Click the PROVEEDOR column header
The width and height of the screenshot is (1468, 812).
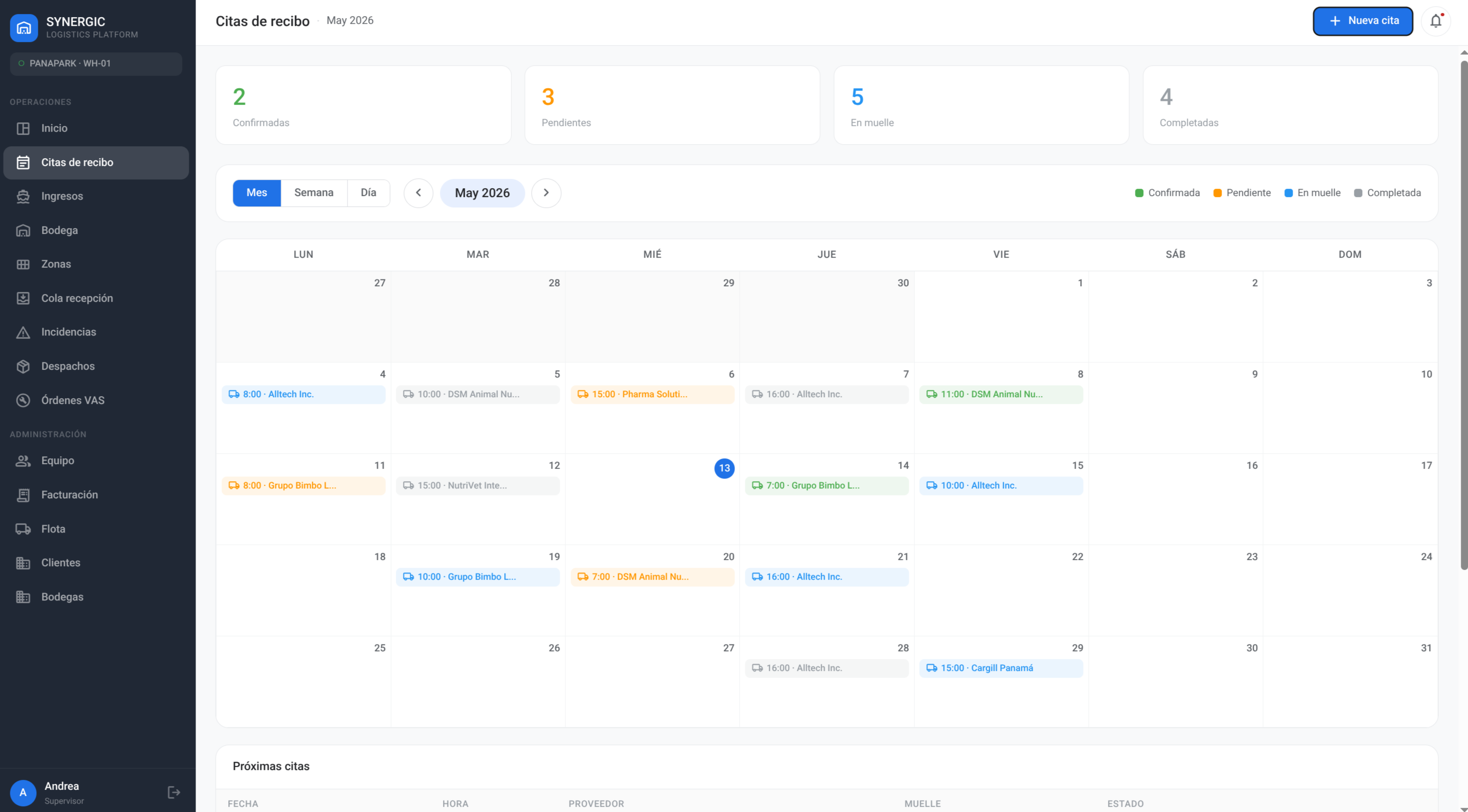[x=596, y=804]
